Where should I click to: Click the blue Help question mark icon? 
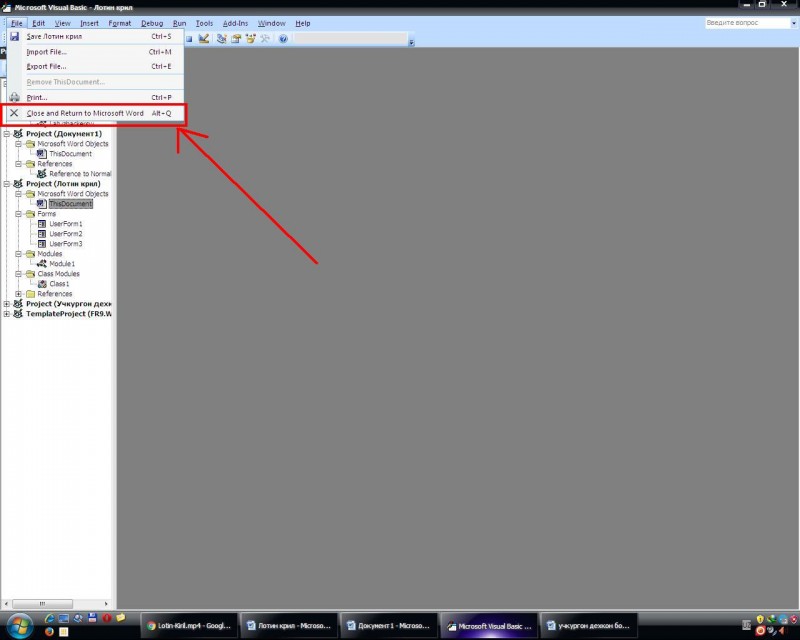[283, 39]
